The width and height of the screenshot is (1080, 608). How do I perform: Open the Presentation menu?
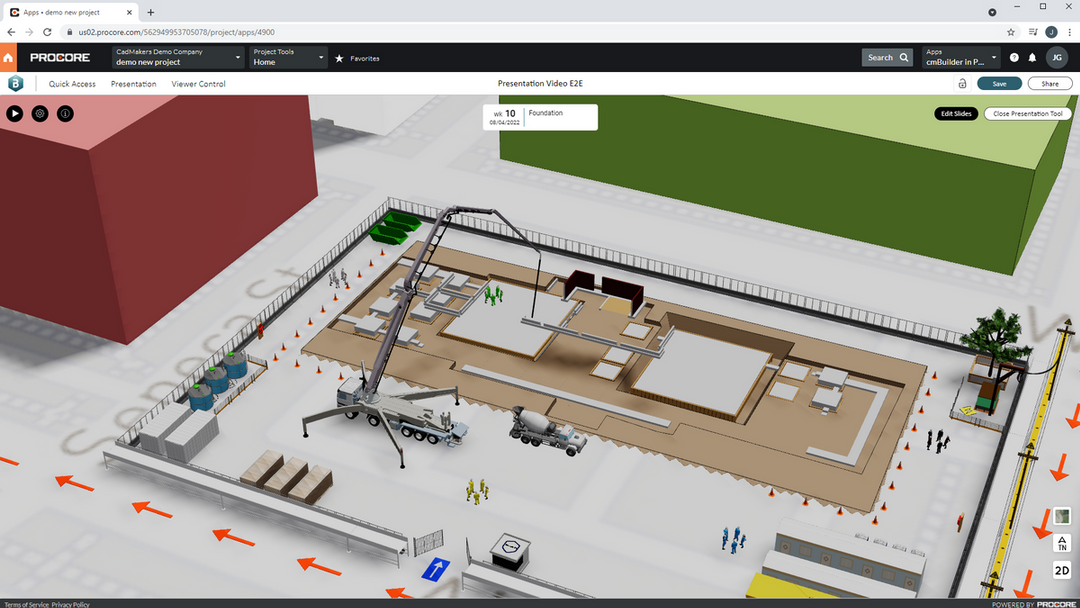point(133,83)
